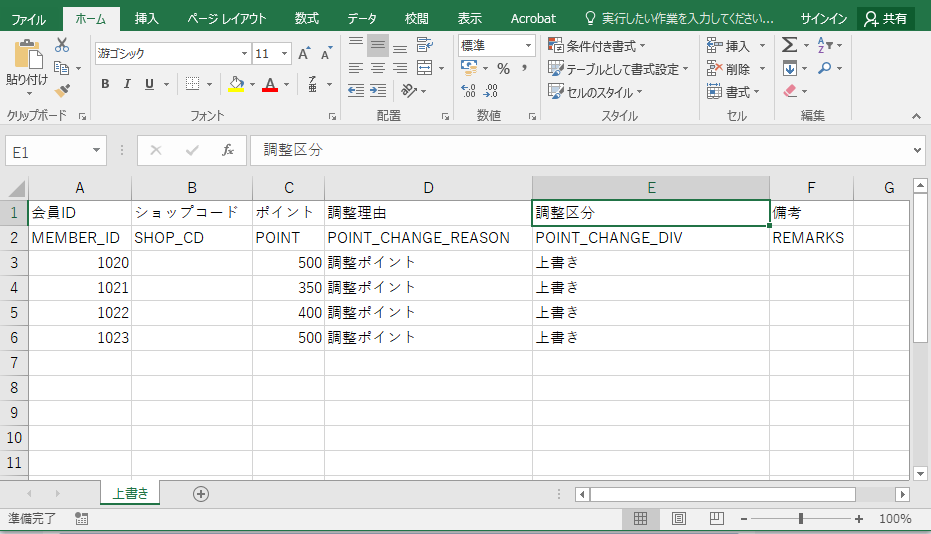Select the Format Painter brush icon
Viewport: 931px width, 534px height.
click(x=62, y=90)
